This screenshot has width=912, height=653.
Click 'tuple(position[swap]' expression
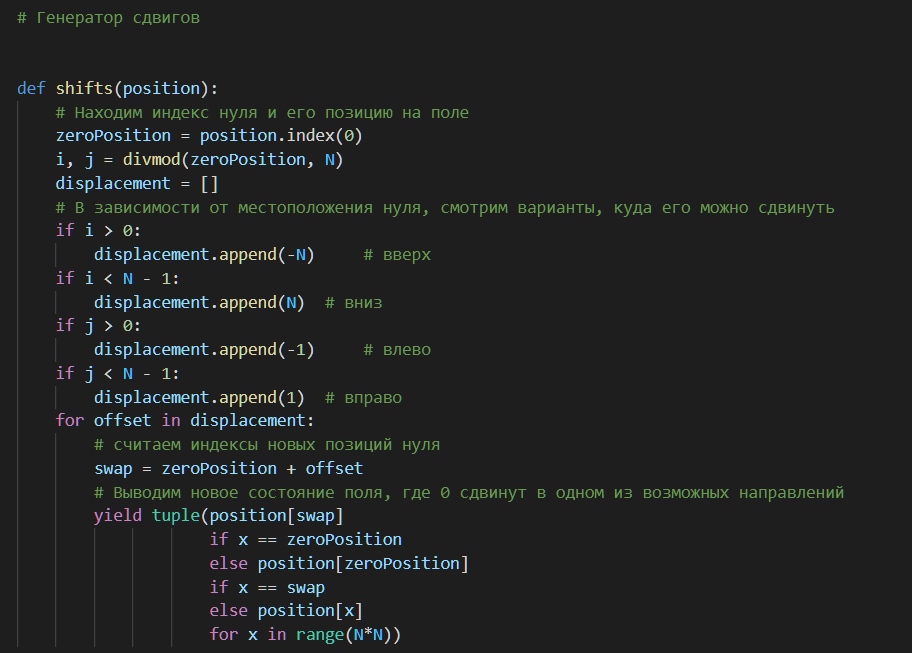coord(248,516)
